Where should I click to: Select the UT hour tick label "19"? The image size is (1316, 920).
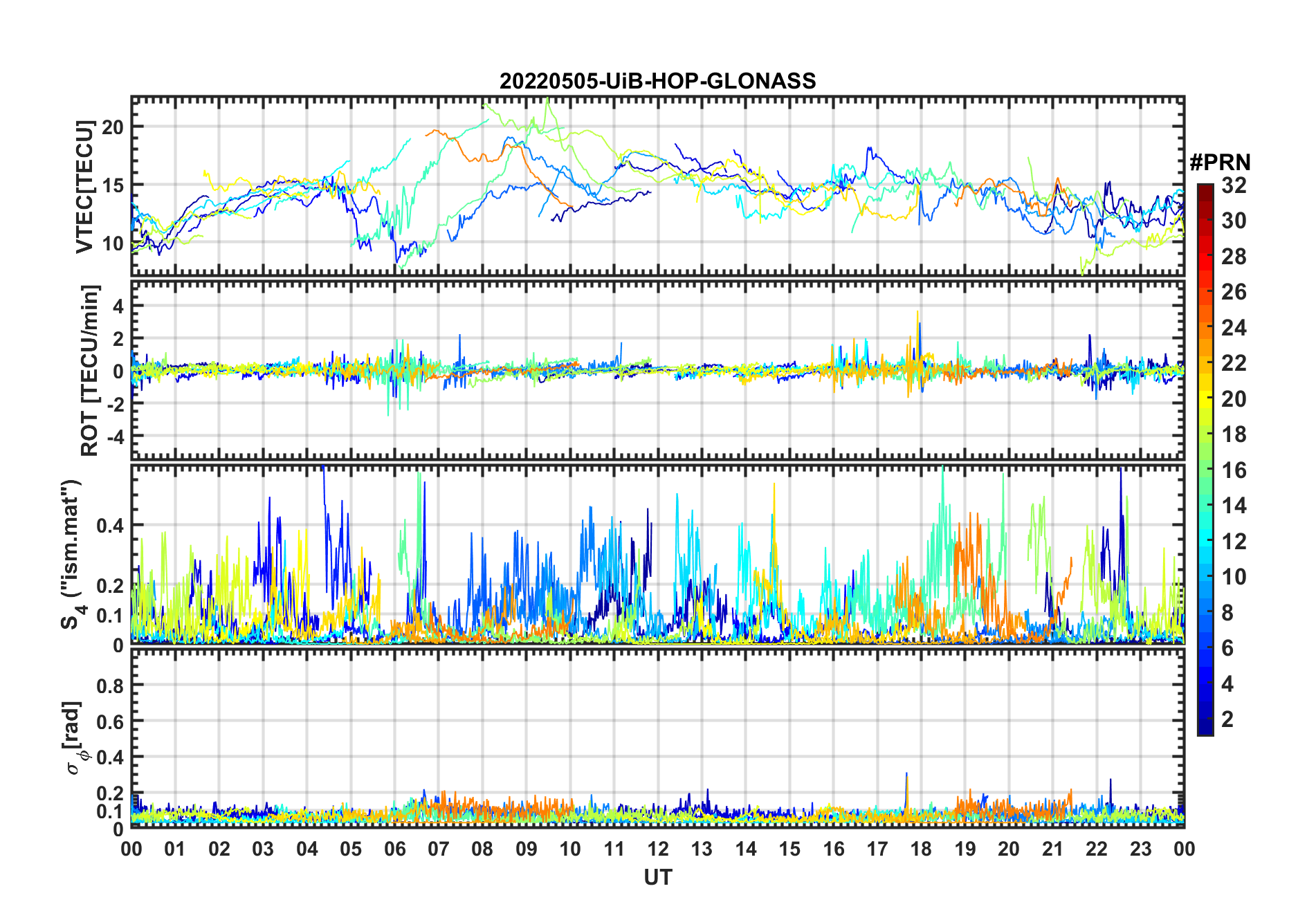tap(965, 849)
